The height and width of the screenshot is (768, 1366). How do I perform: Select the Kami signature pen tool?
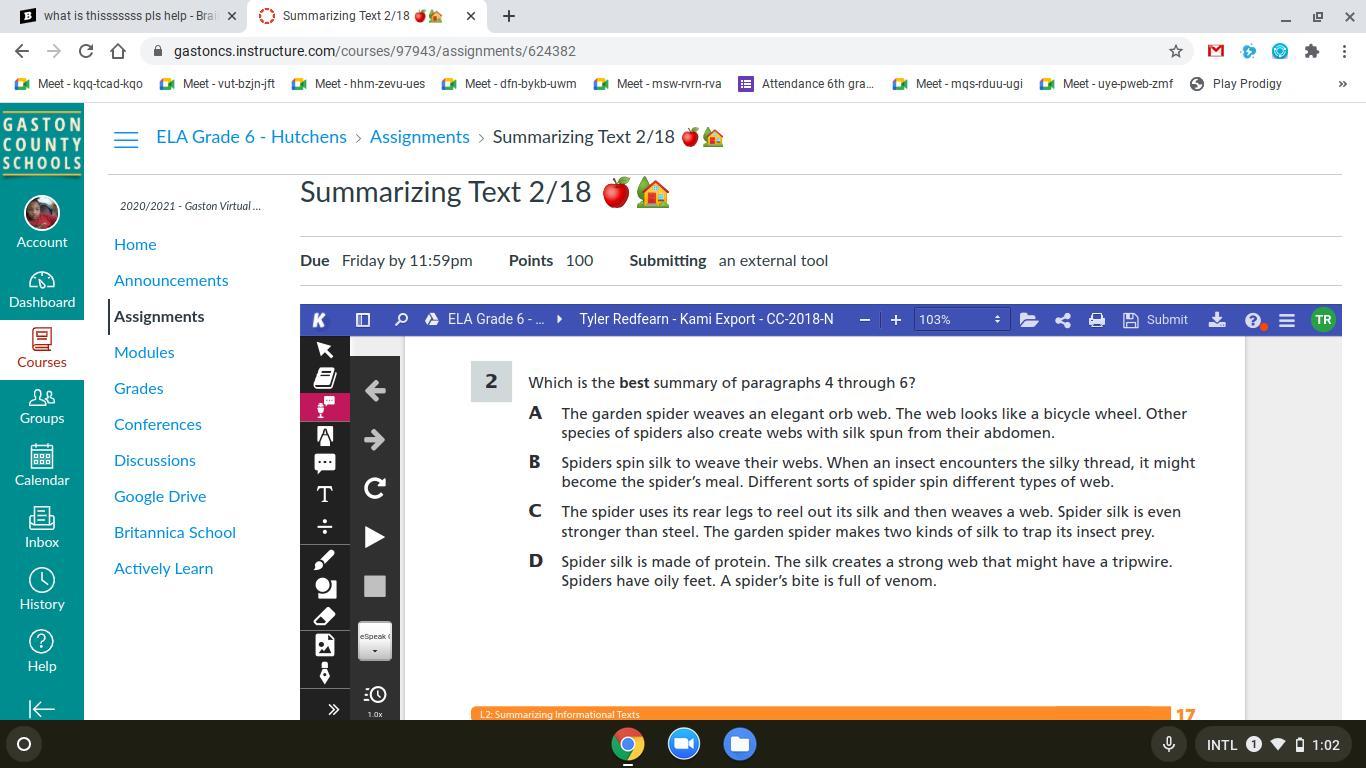pos(325,675)
